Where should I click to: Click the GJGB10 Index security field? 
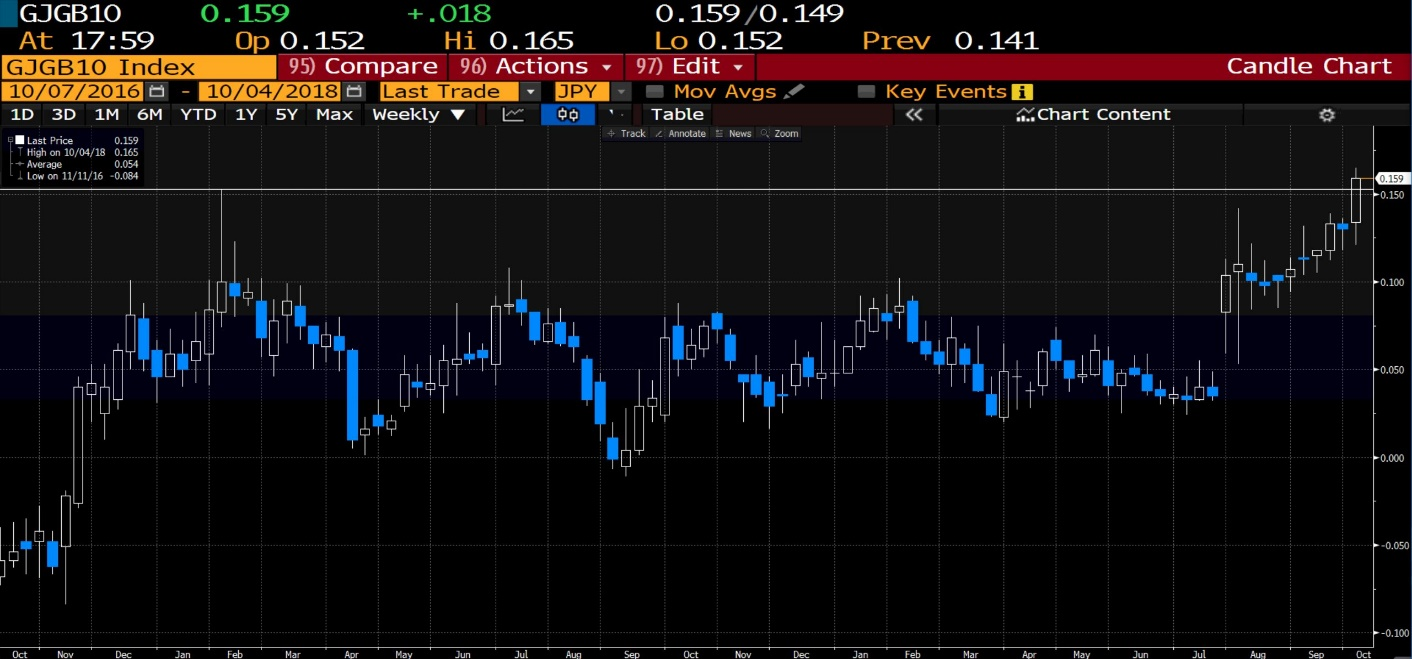[x=138, y=67]
